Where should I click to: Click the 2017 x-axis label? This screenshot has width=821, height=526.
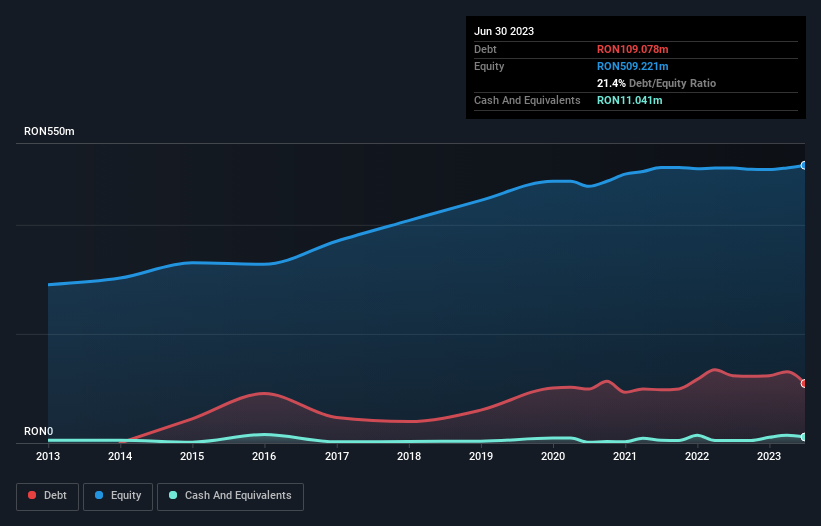(x=337, y=456)
